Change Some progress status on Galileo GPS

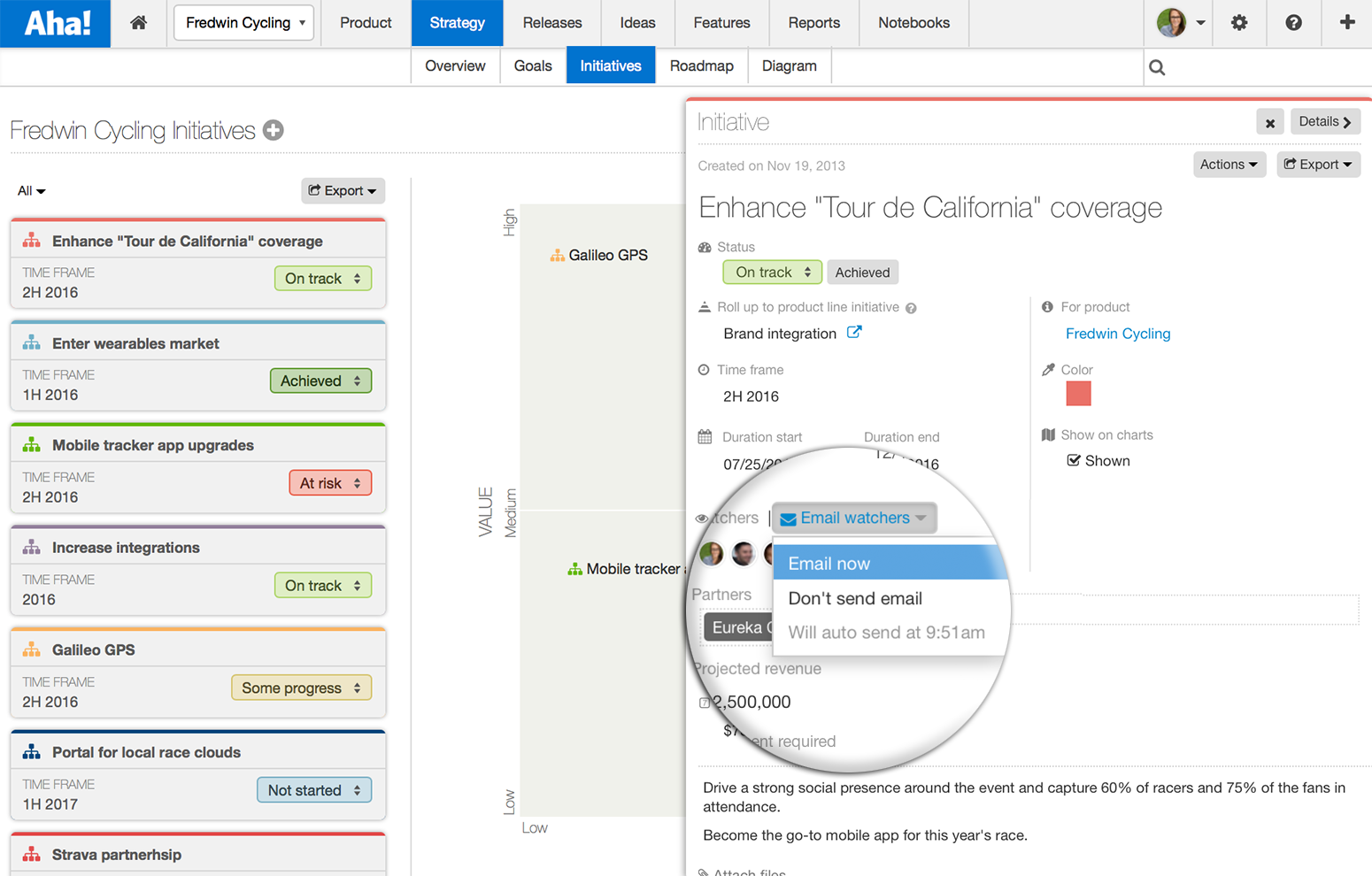(301, 688)
